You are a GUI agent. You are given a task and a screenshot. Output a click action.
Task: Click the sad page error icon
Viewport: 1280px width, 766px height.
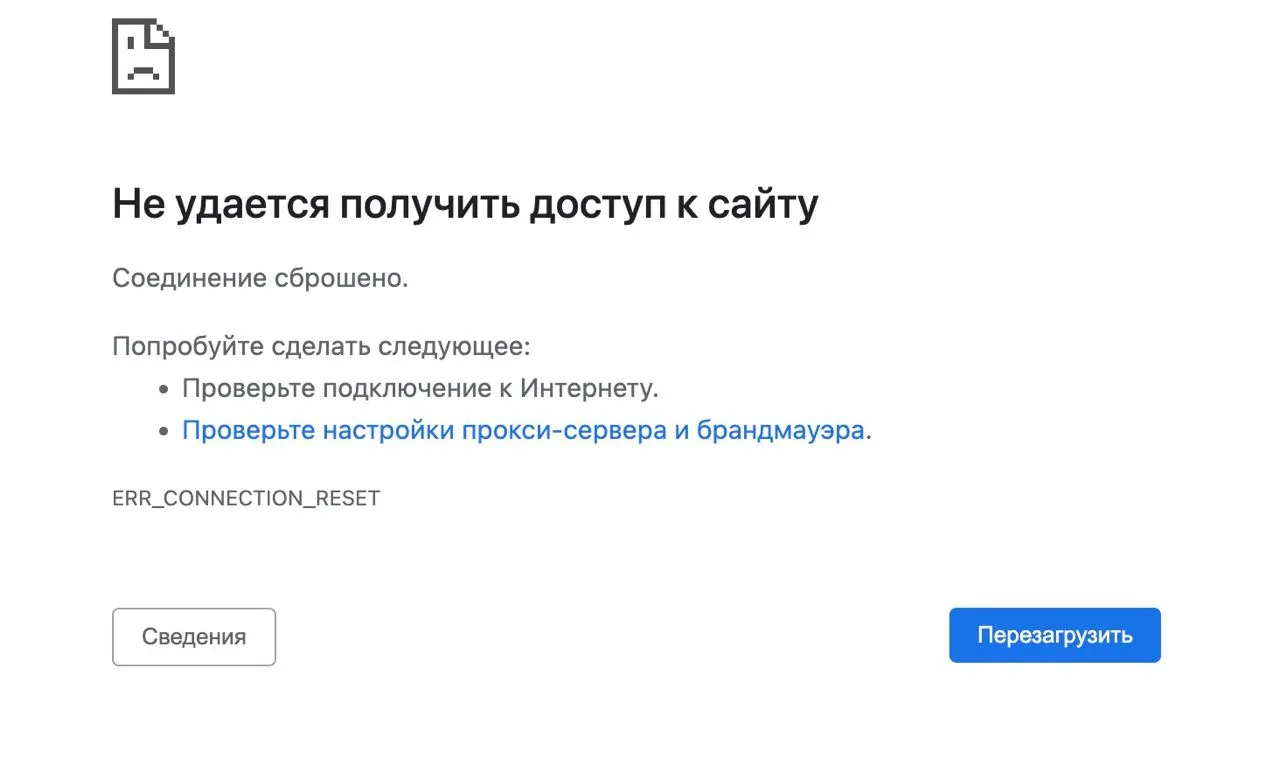tap(143, 57)
